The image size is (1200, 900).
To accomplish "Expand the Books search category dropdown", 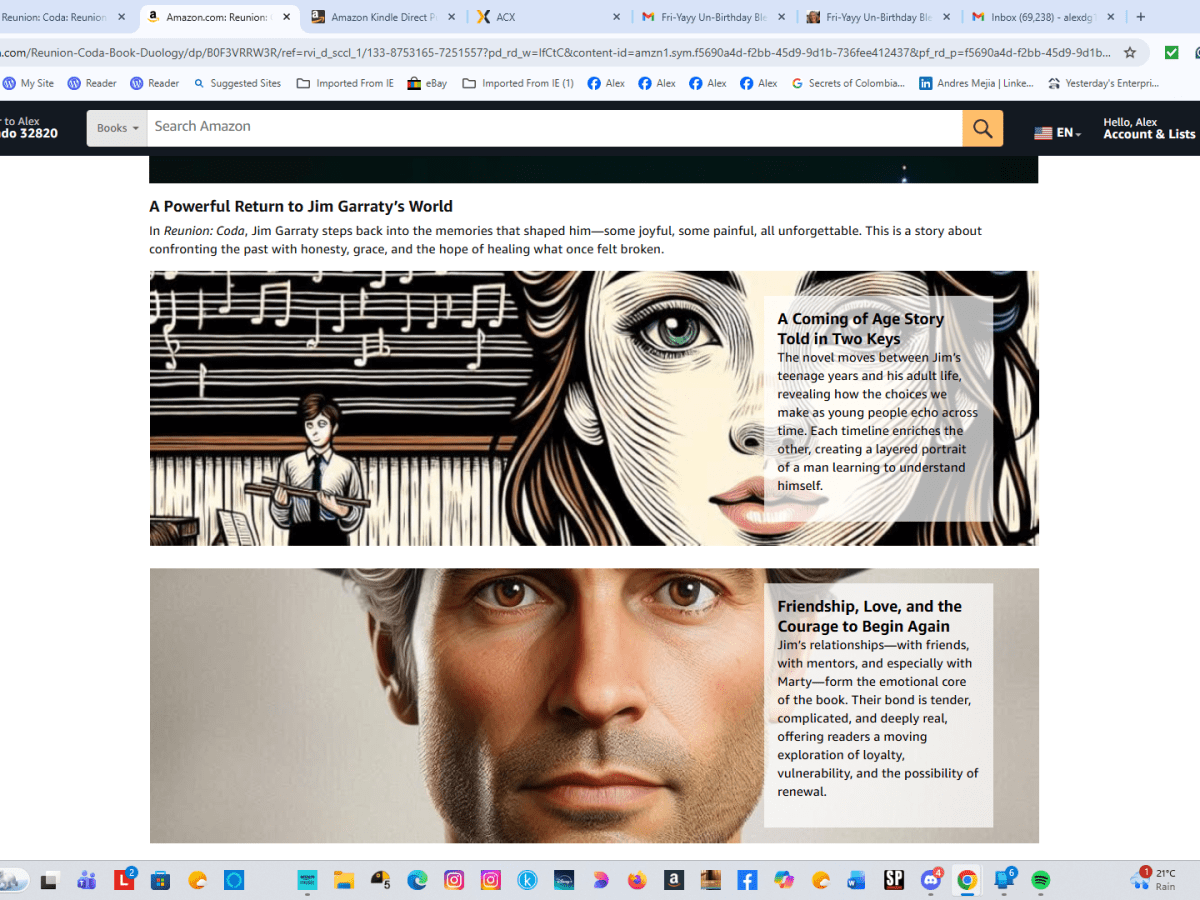I will (x=117, y=128).
